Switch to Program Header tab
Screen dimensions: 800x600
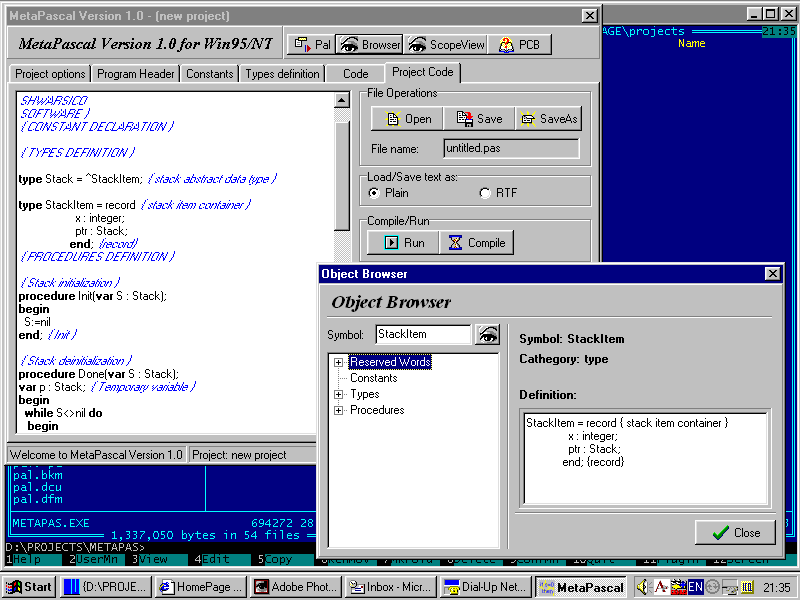point(136,74)
